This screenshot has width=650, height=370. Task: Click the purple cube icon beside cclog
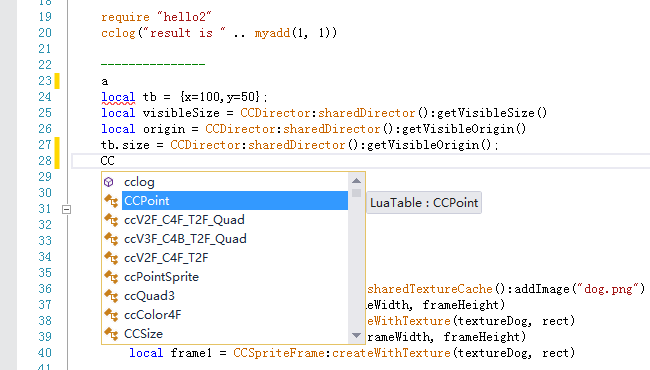[109, 182]
